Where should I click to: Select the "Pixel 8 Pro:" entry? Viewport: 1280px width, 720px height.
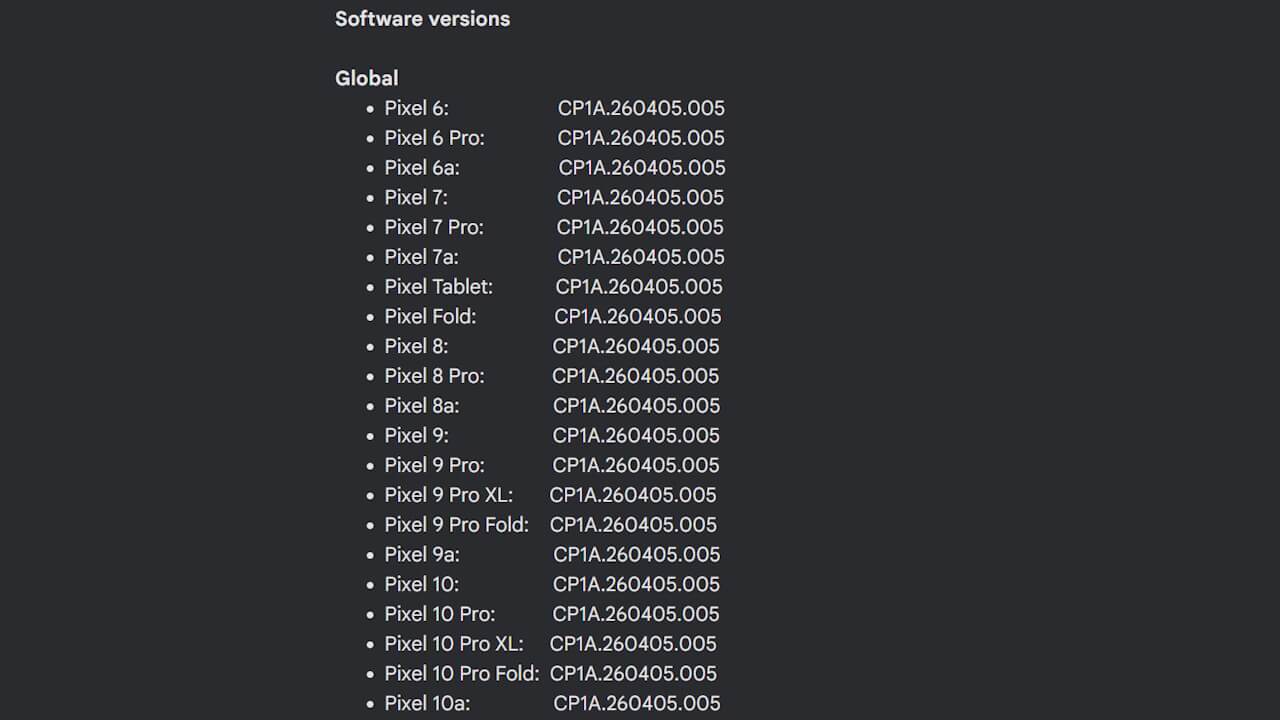[x=434, y=376]
